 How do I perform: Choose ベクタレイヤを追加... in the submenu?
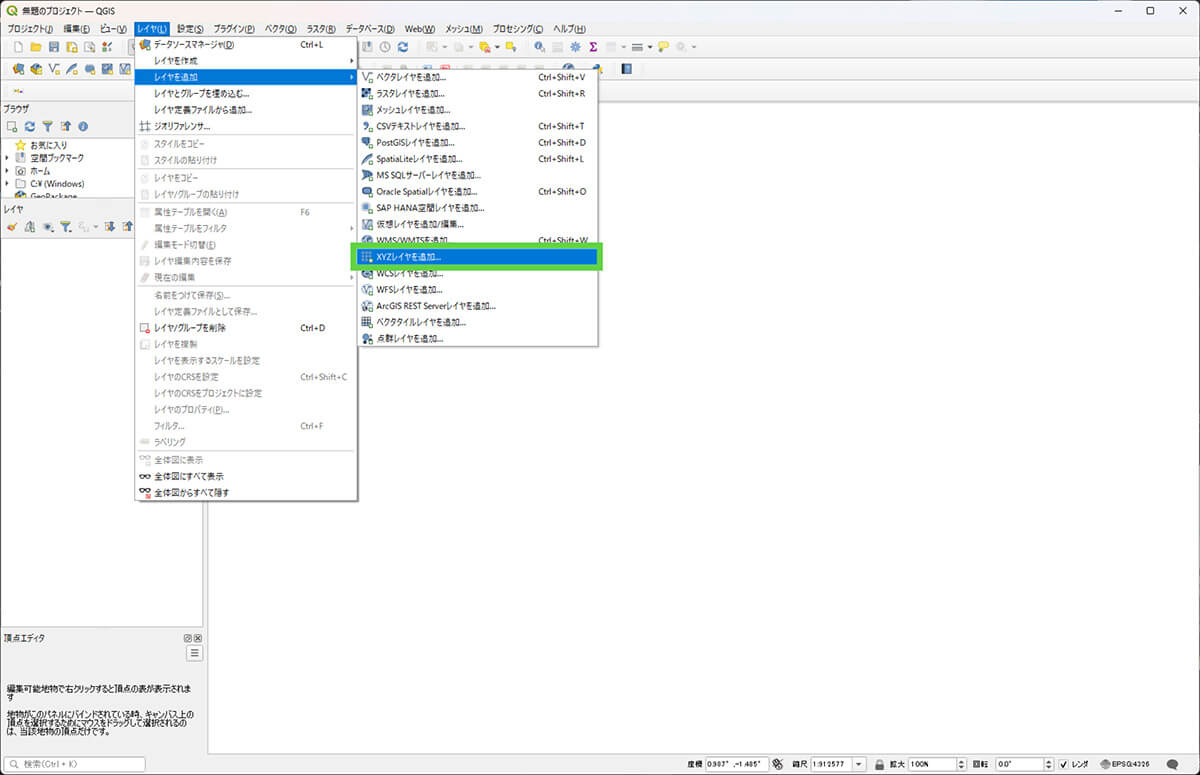(x=478, y=77)
